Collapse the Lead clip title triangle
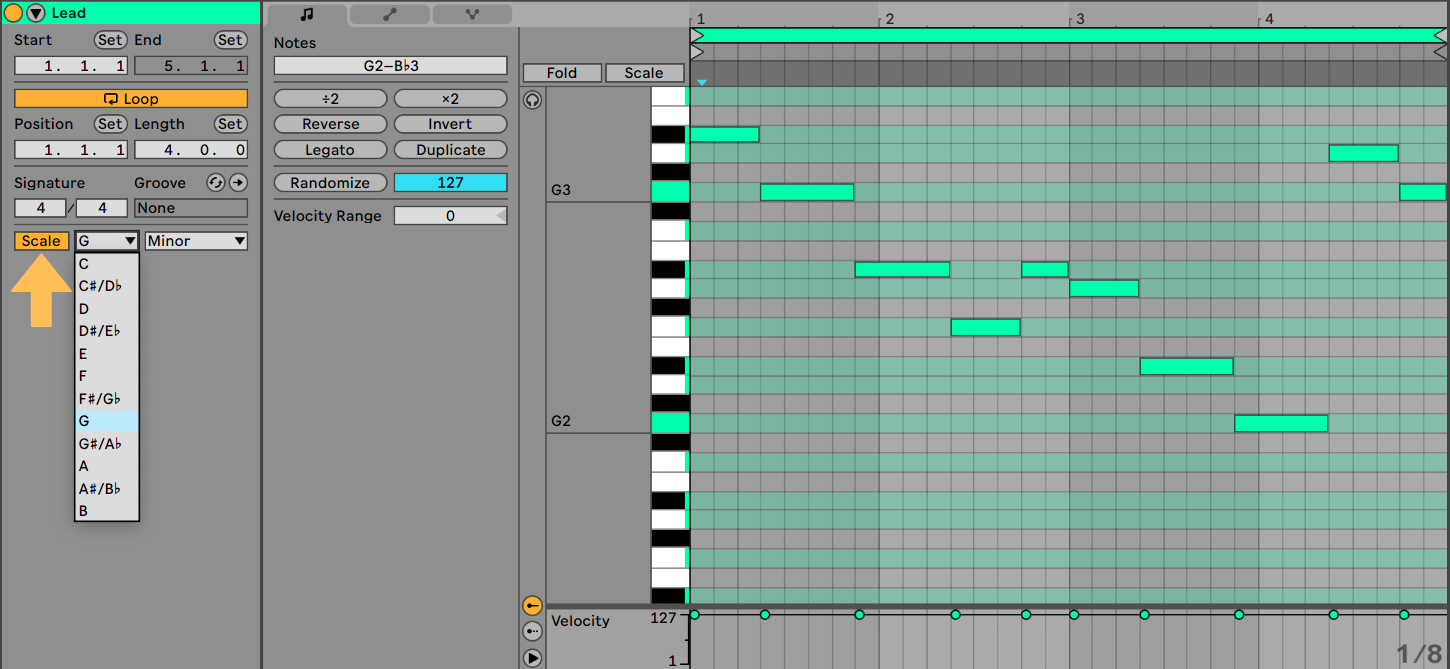Image resolution: width=1450 pixels, height=669 pixels. coord(36,13)
